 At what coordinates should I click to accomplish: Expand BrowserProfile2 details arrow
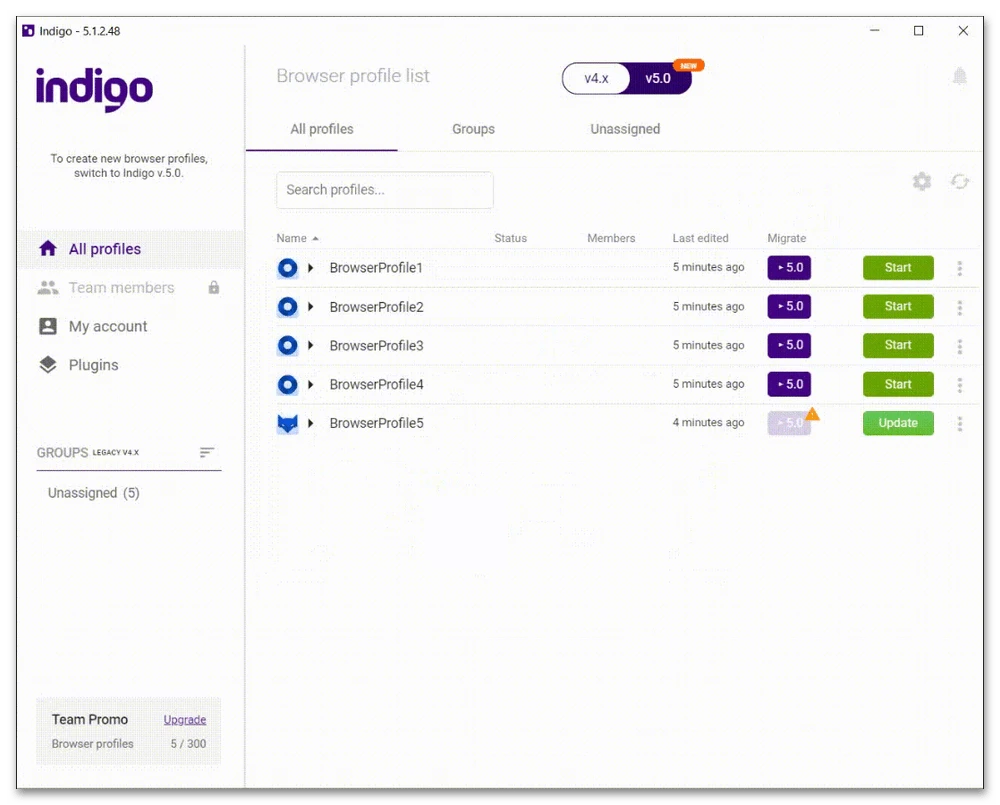(x=311, y=307)
